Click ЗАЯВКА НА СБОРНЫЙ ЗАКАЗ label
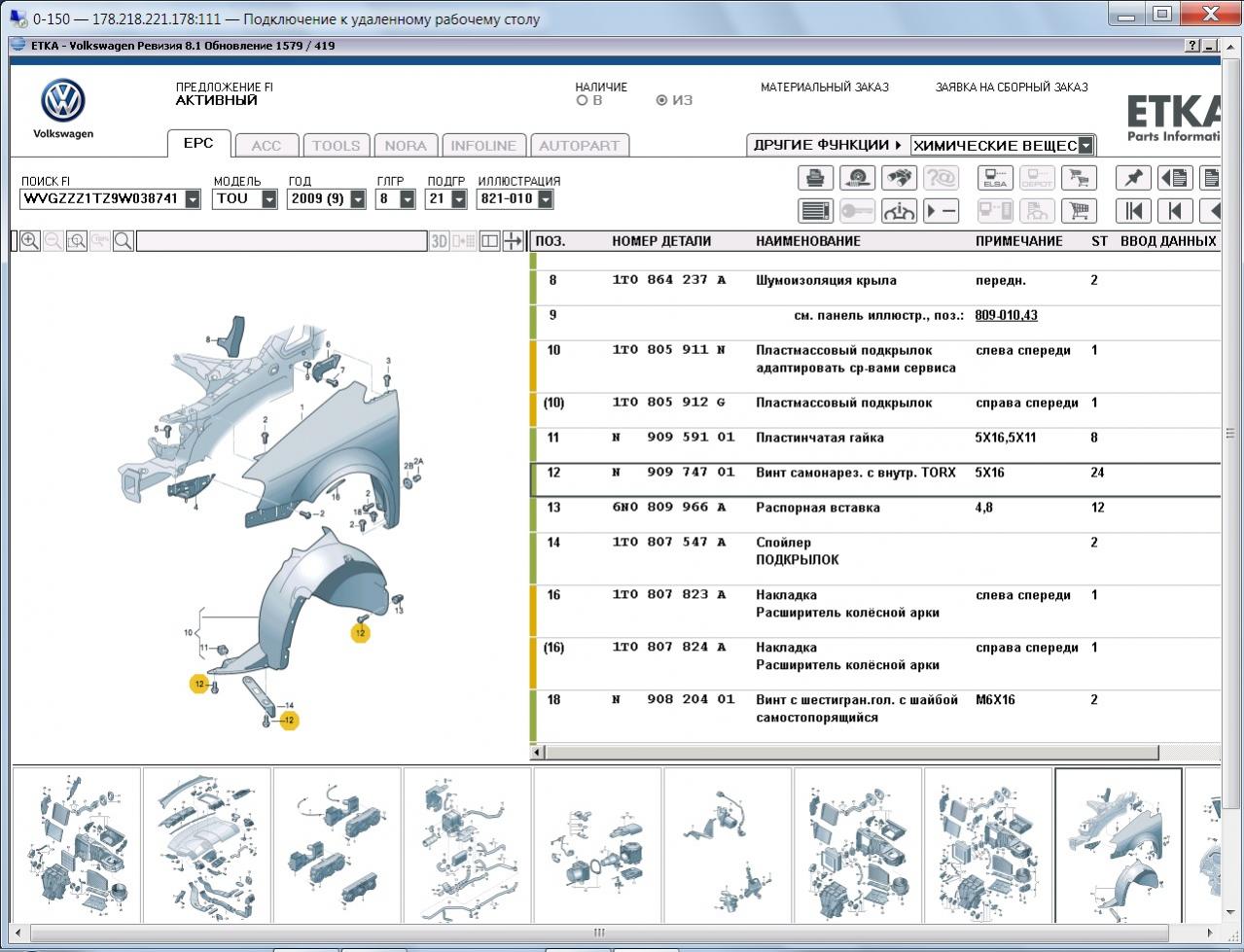This screenshot has width=1244, height=952. tap(1012, 88)
